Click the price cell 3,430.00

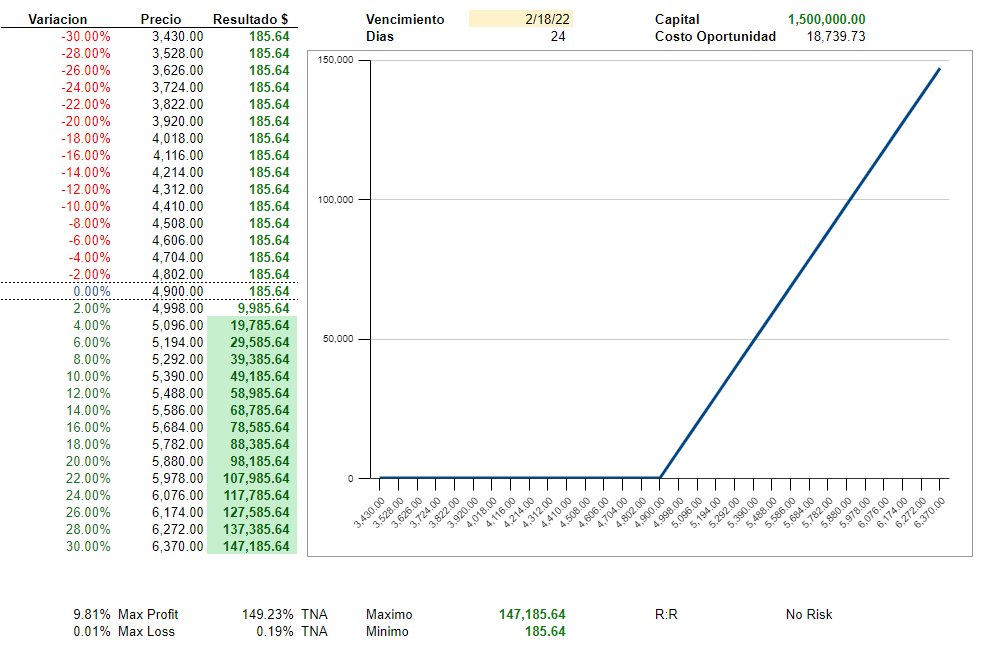[x=177, y=36]
